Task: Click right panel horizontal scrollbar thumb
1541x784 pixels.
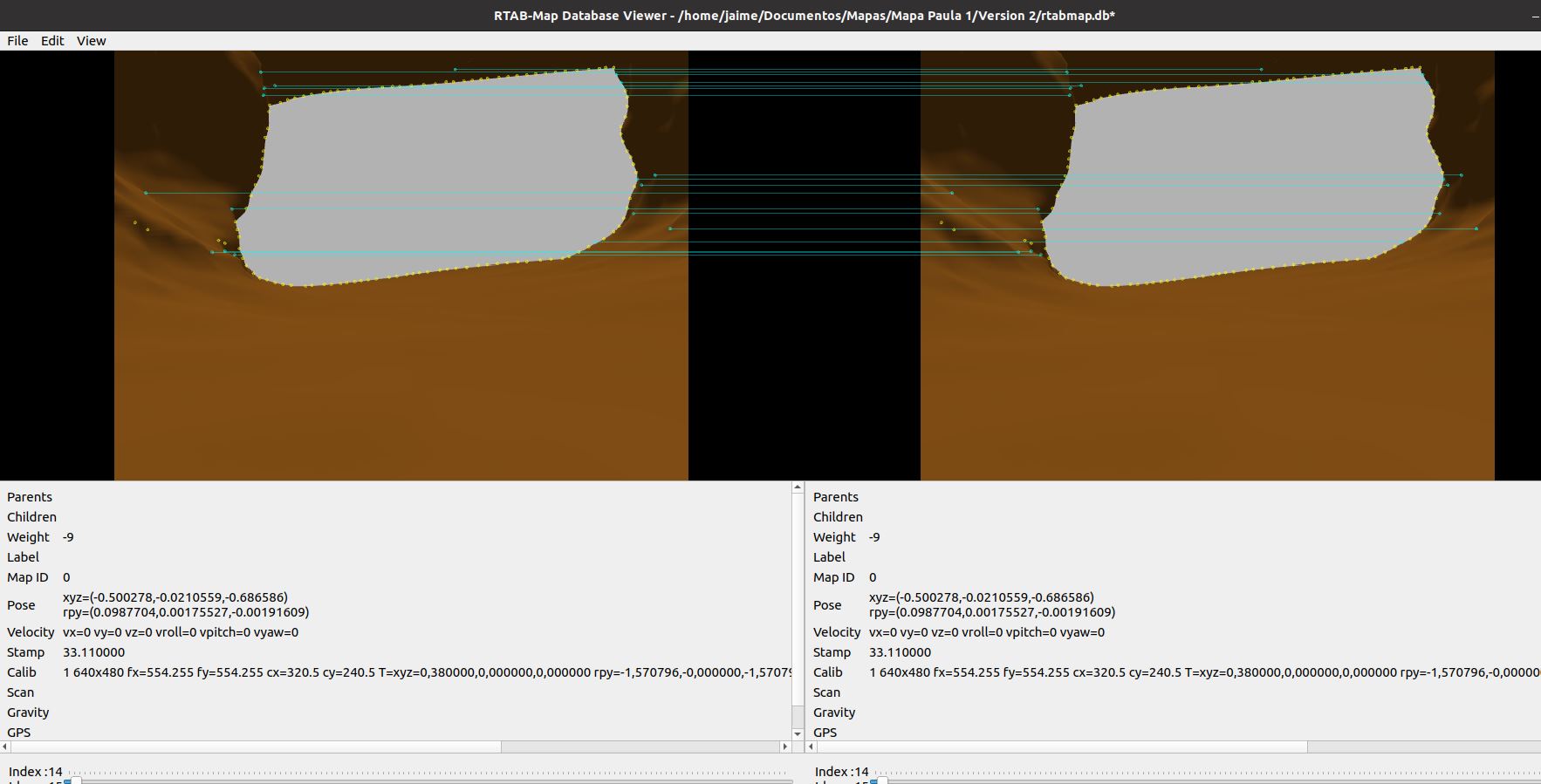Action: (x=1062, y=747)
